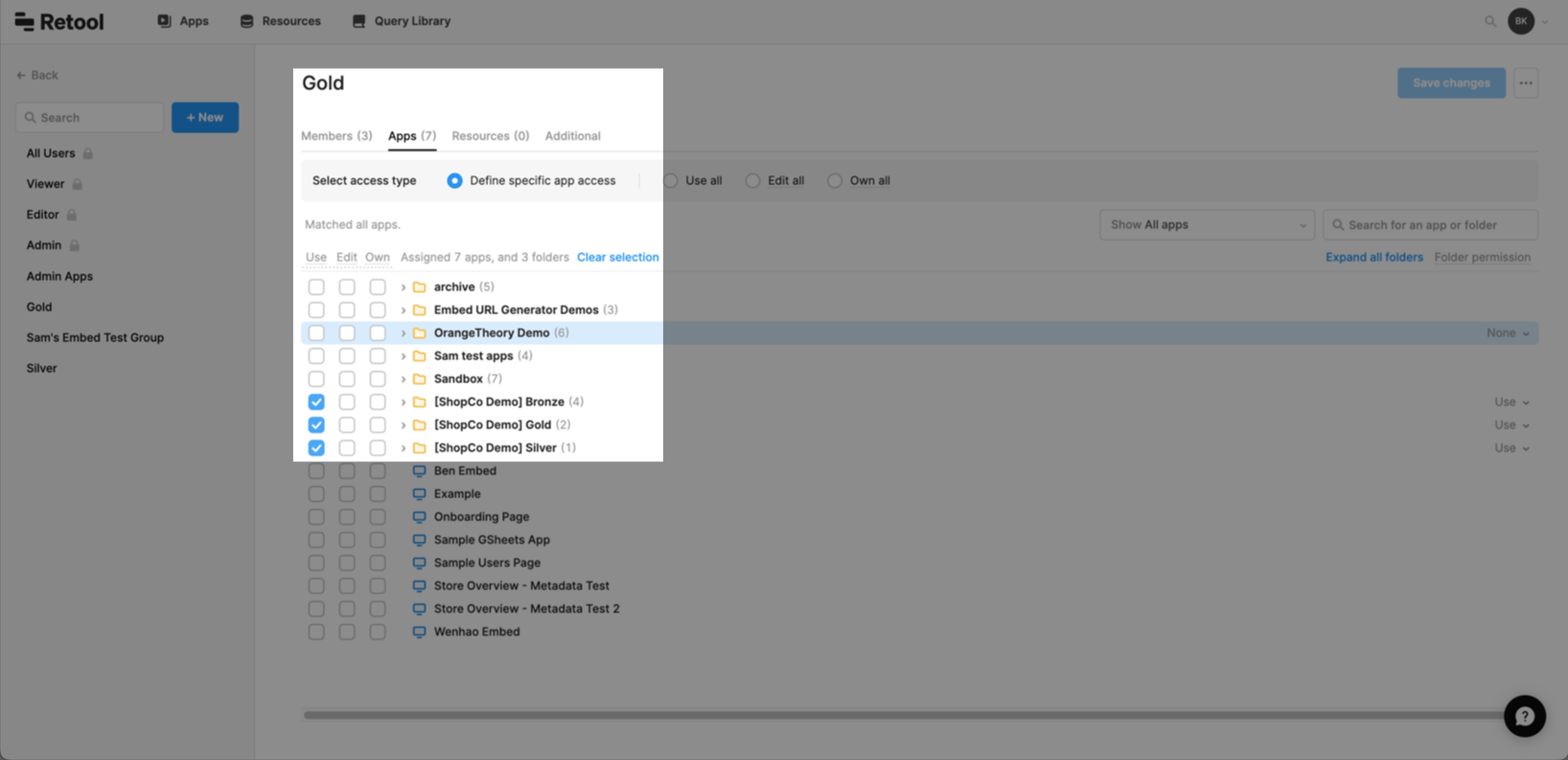Click the Sample Users Page app icon
1568x760 pixels.
coord(419,563)
